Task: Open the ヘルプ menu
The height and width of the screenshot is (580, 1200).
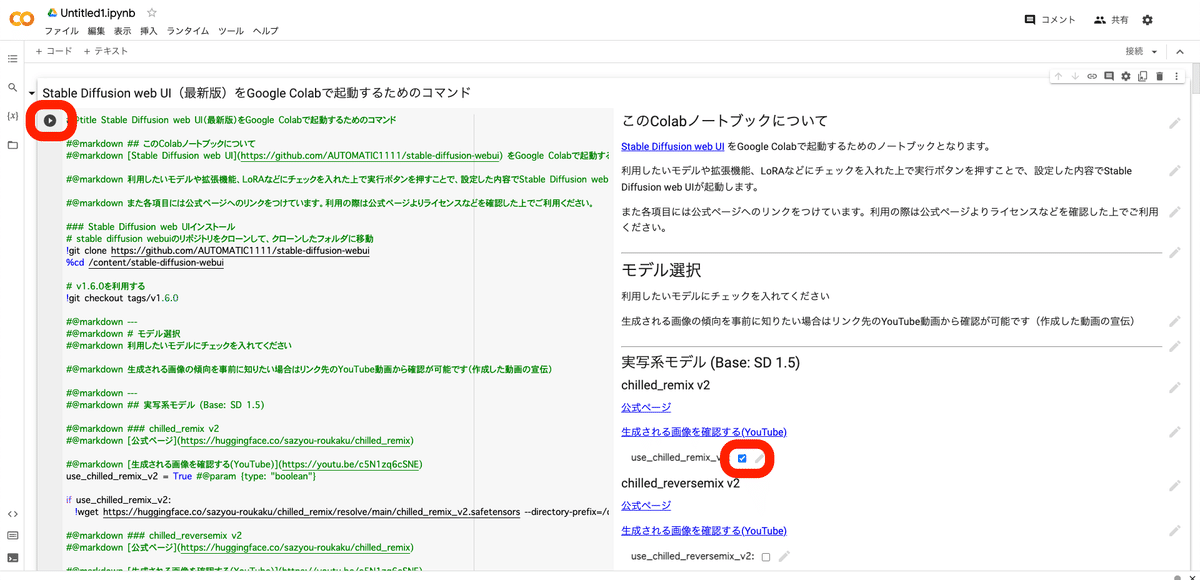Action: 265,31
